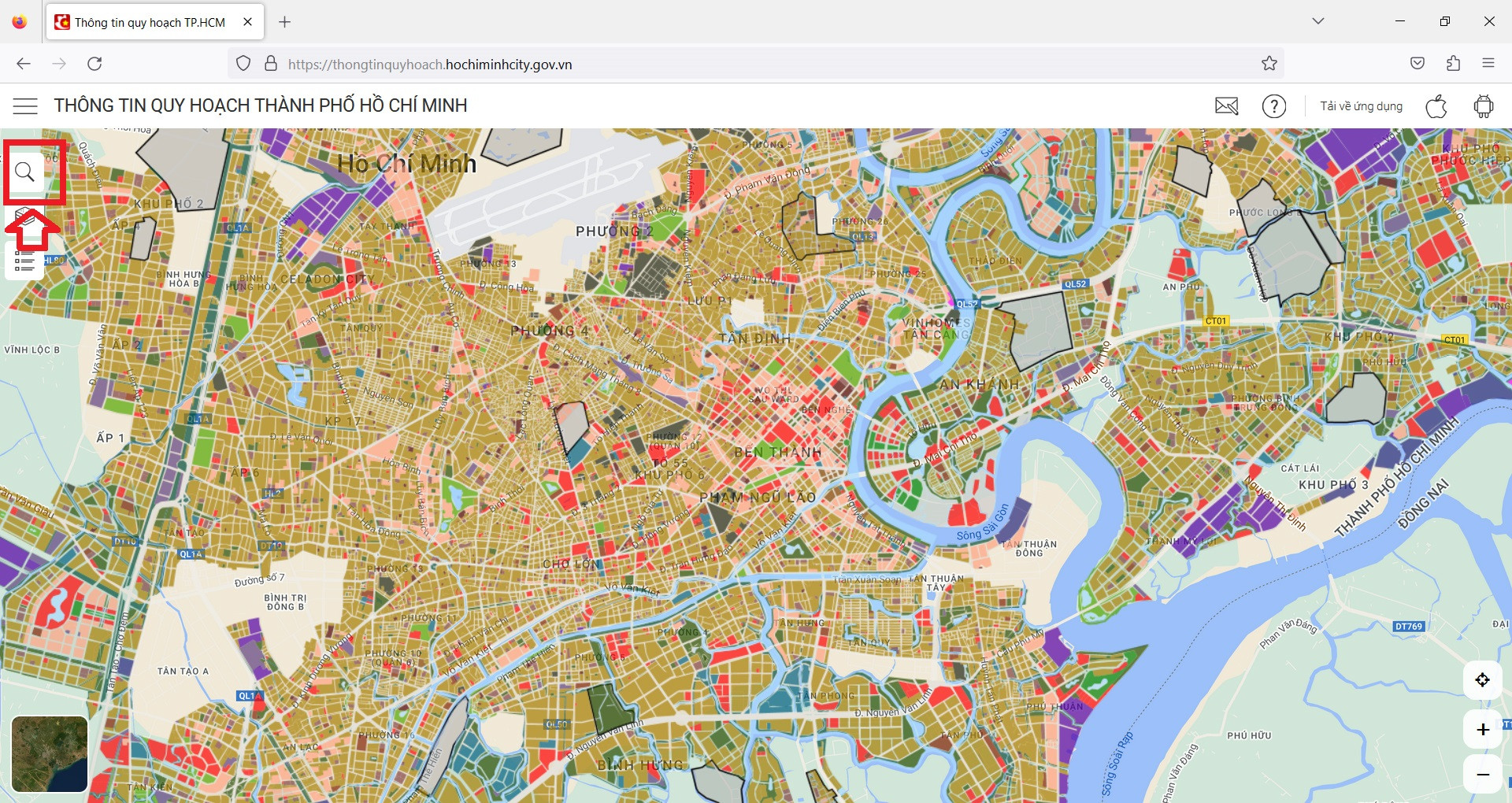Download the iOS app via Apple icon
1512x803 pixels.
pos(1436,106)
